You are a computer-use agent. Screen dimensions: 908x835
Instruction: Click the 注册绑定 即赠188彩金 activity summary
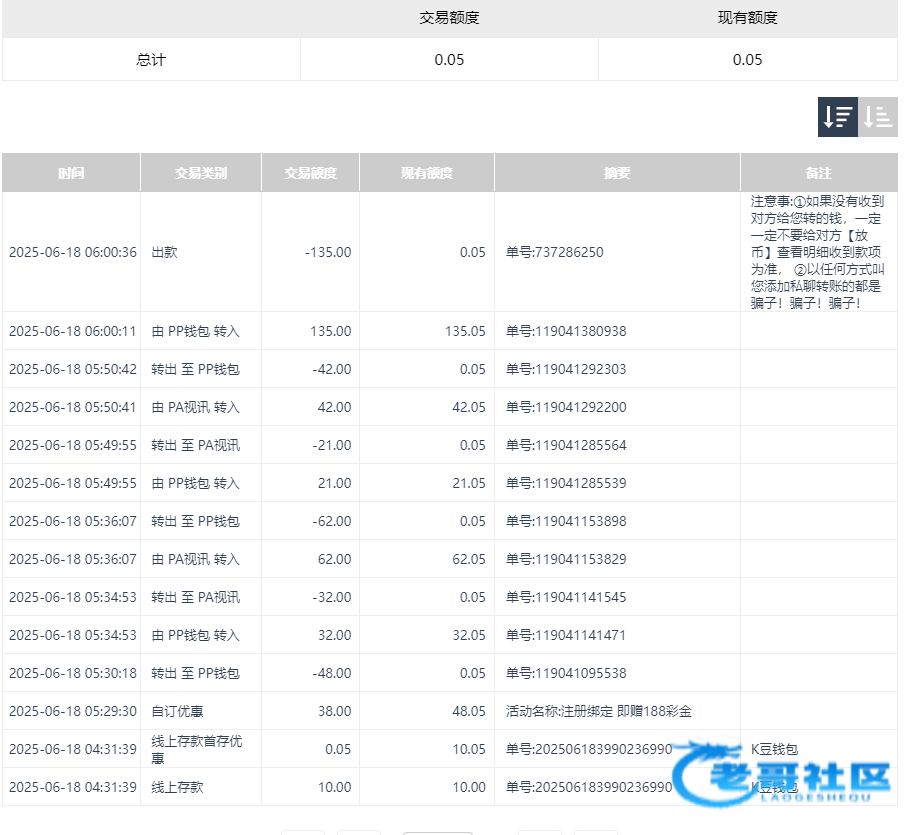[x=598, y=711]
